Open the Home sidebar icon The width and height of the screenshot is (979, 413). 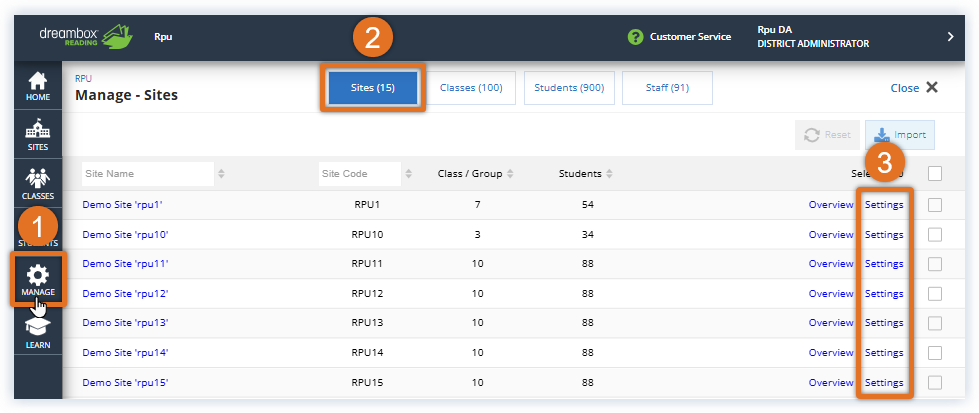click(38, 86)
